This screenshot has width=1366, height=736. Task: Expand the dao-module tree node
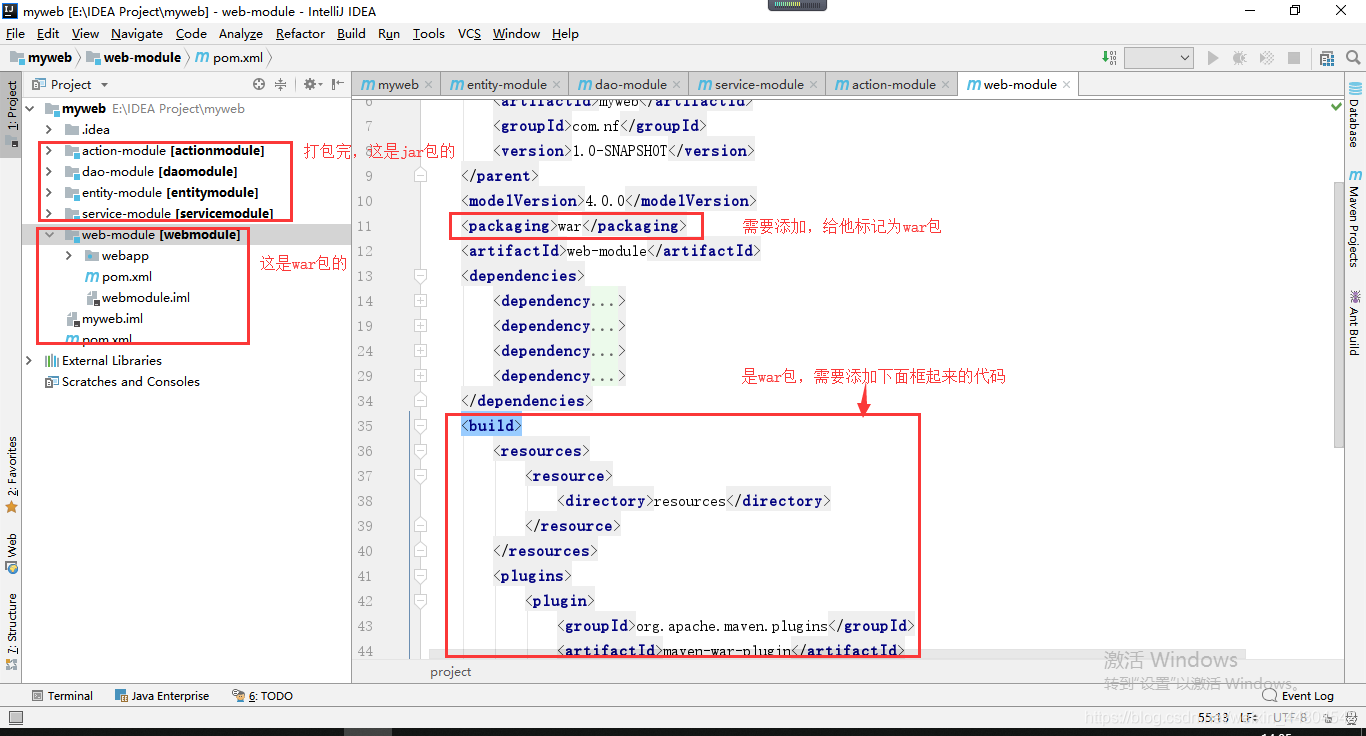point(49,172)
